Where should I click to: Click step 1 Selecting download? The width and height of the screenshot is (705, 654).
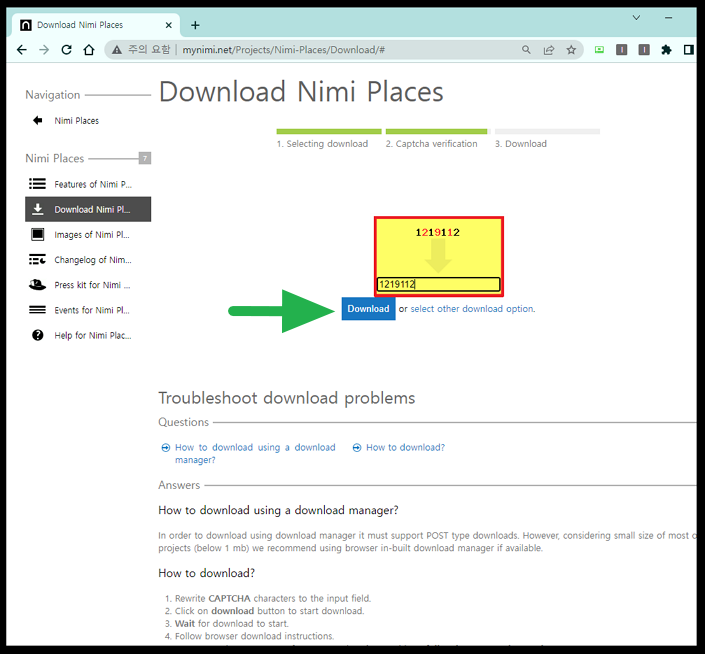click(322, 144)
